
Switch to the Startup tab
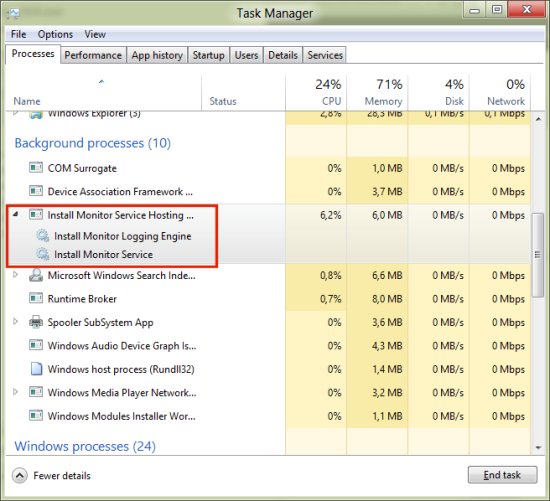(208, 55)
